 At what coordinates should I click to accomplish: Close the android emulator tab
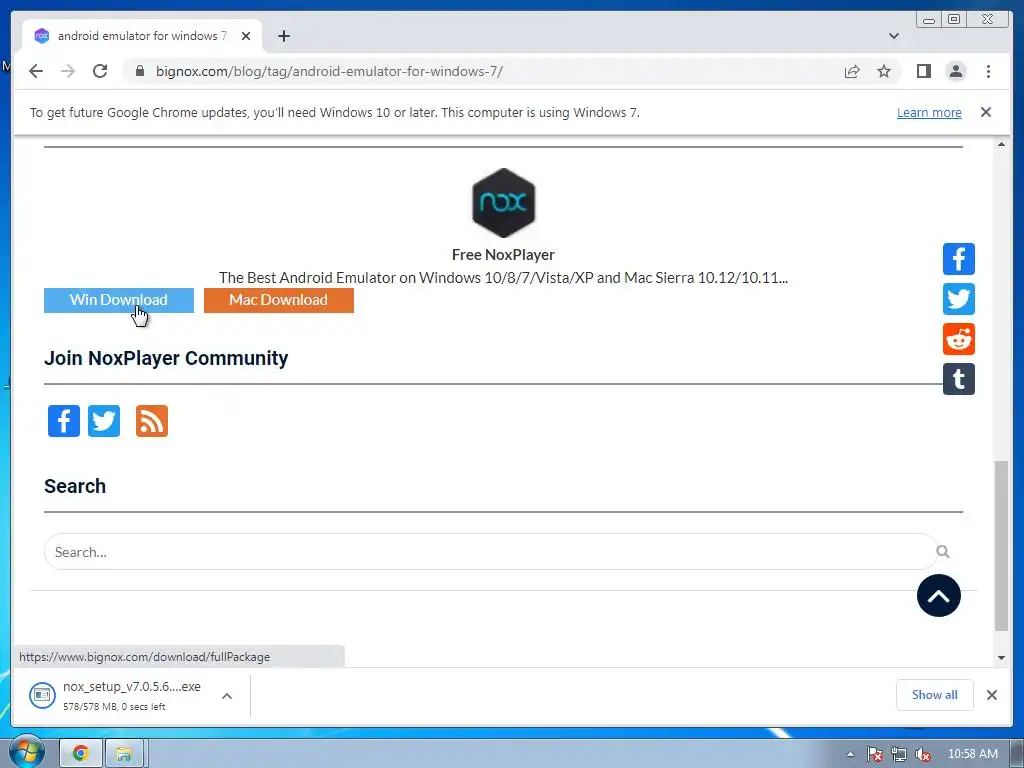pyautogui.click(x=246, y=36)
